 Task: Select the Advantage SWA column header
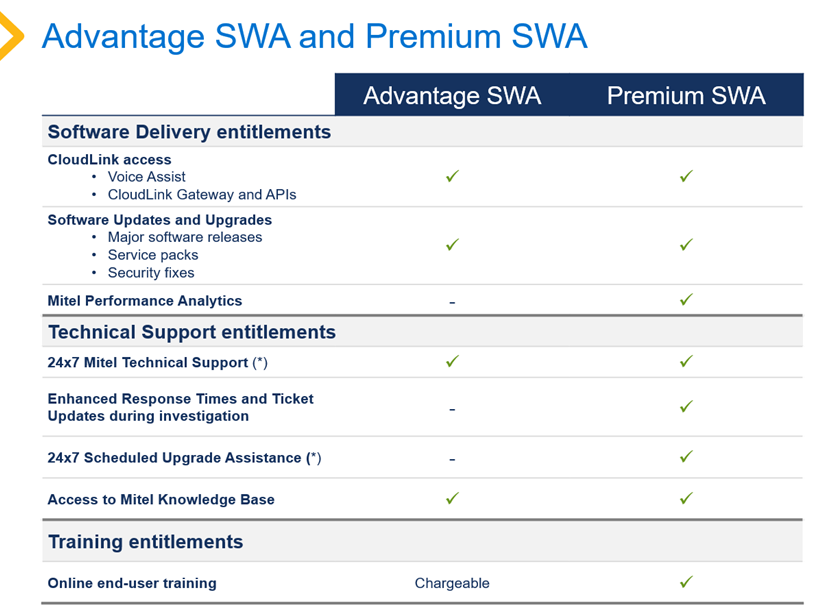click(452, 95)
